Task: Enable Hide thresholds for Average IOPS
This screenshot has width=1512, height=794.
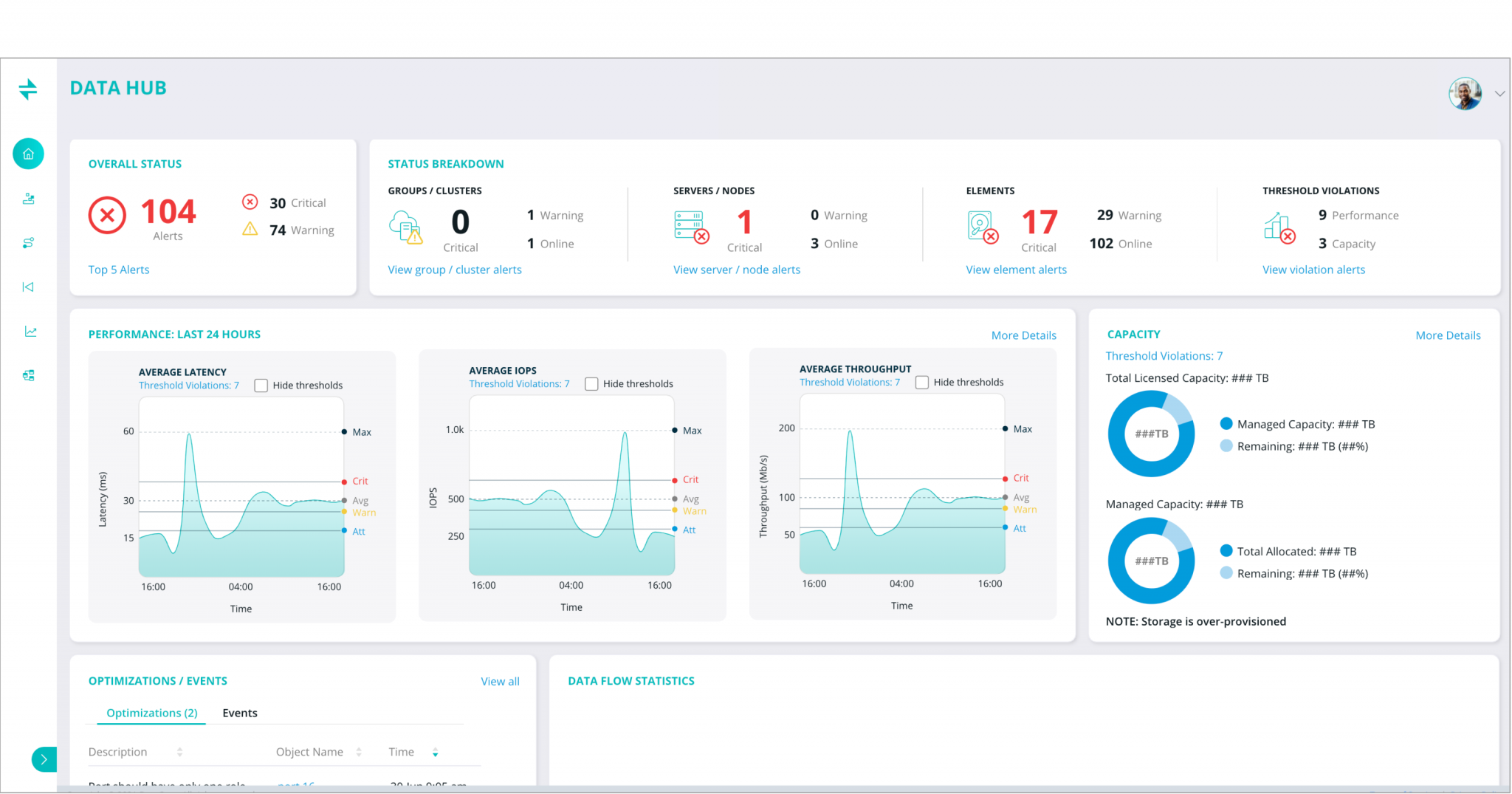Action: (591, 384)
